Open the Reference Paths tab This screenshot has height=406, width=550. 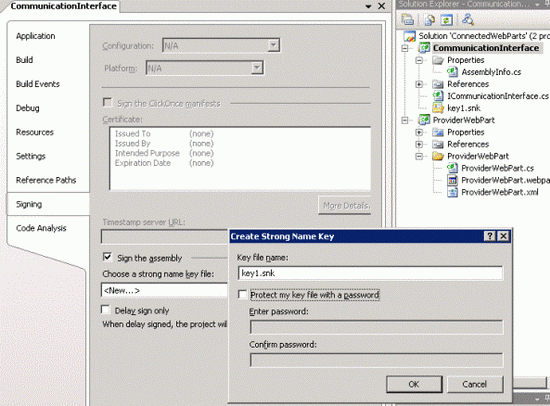pos(46,180)
